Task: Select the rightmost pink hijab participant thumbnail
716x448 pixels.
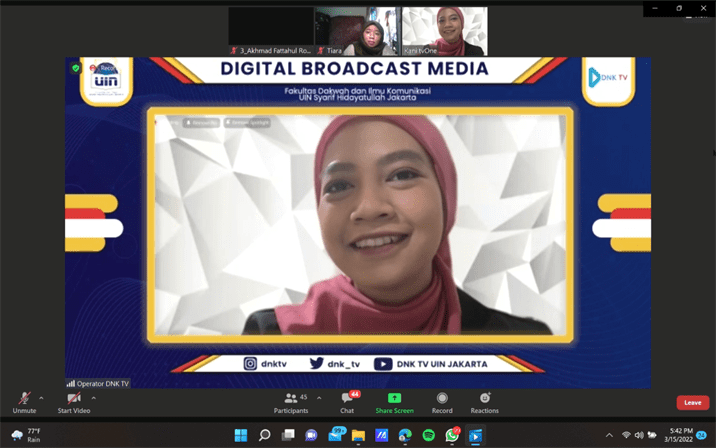Action: click(444, 31)
